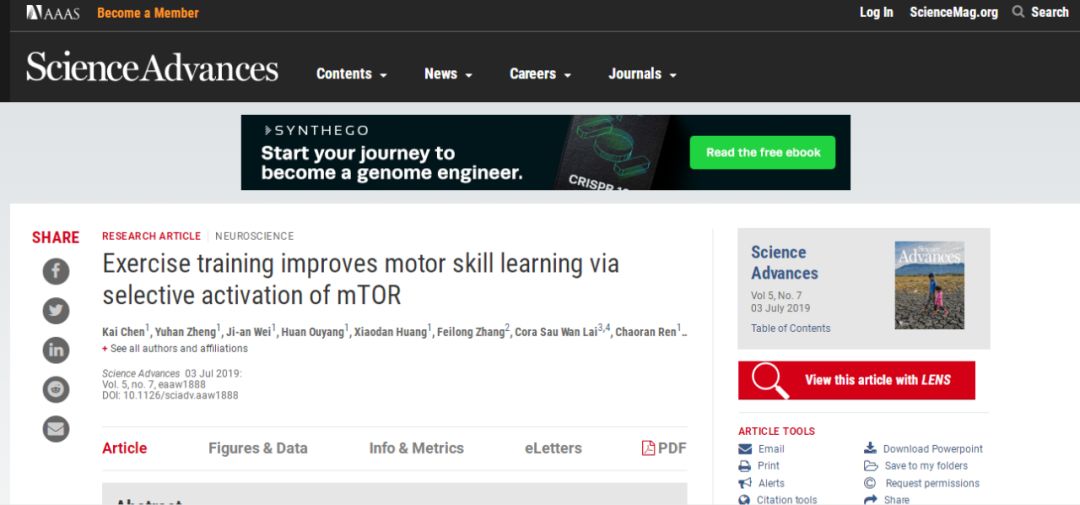Viewport: 1080px width, 505px height.
Task: Click Email link in Article Tools
Action: (x=771, y=449)
